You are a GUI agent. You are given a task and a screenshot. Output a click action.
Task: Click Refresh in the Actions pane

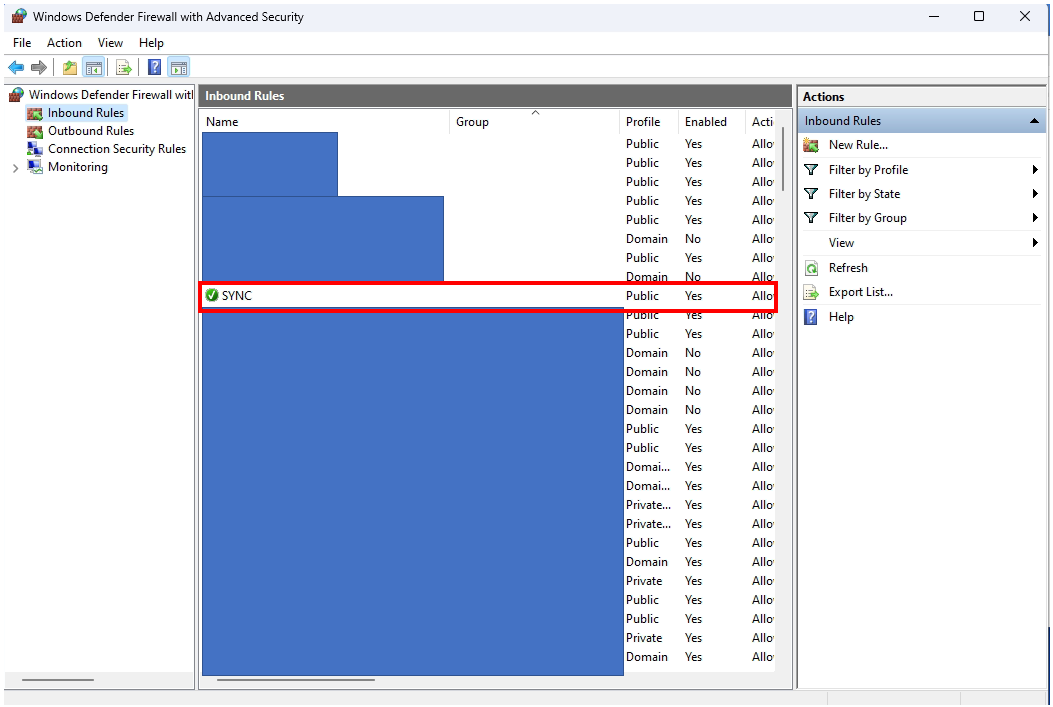click(848, 268)
